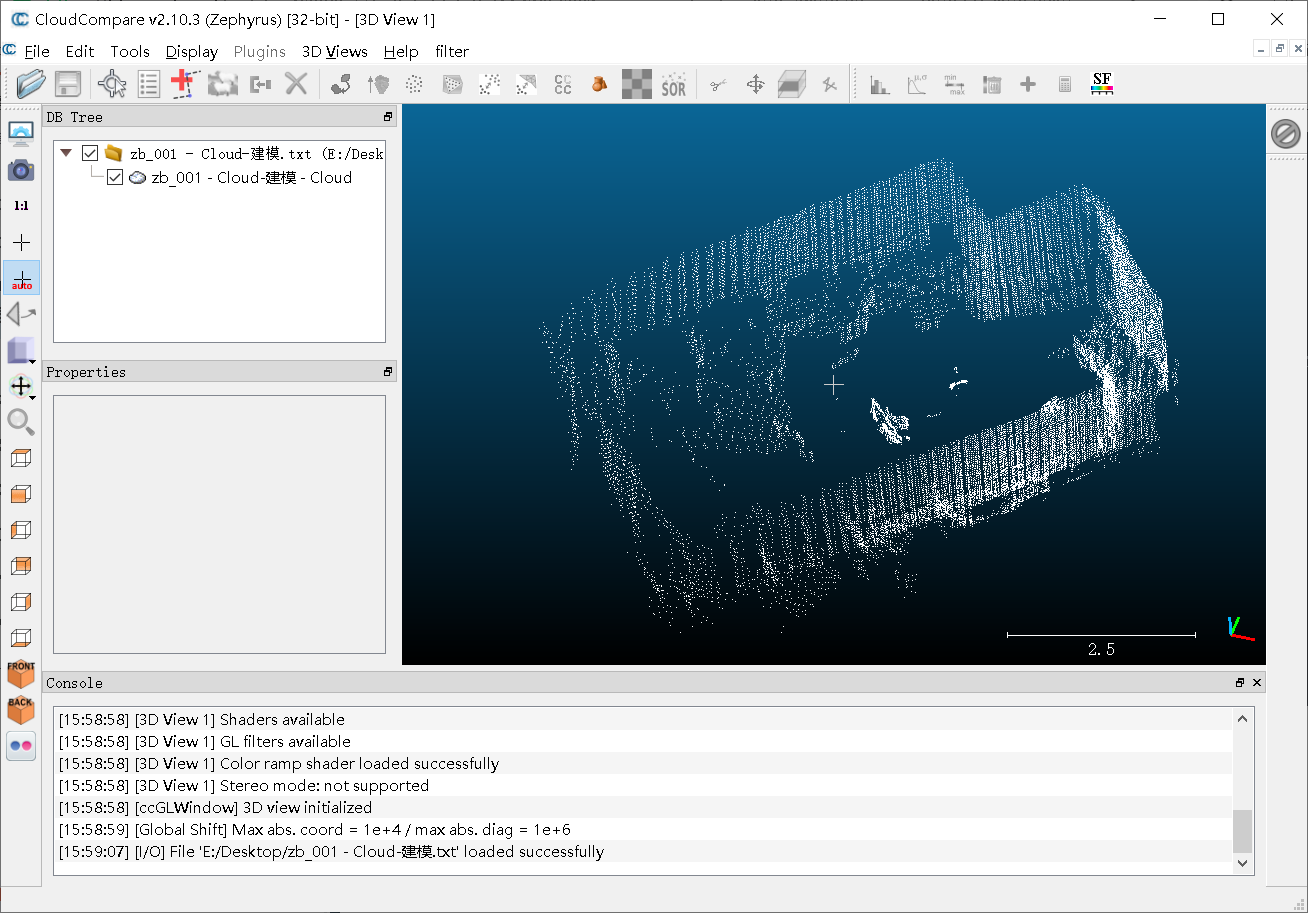Click the add scalar field plus icon
This screenshot has width=1308, height=913.
pos(1028,85)
